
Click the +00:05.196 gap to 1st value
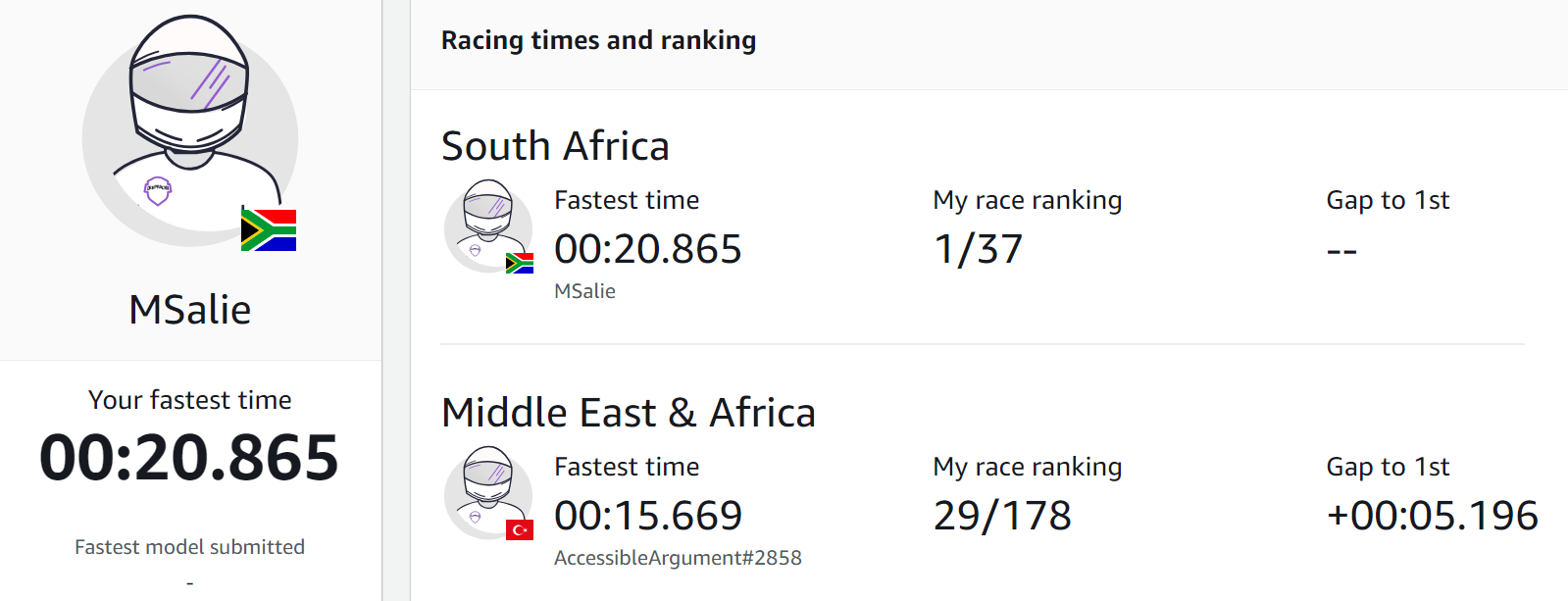point(1432,516)
